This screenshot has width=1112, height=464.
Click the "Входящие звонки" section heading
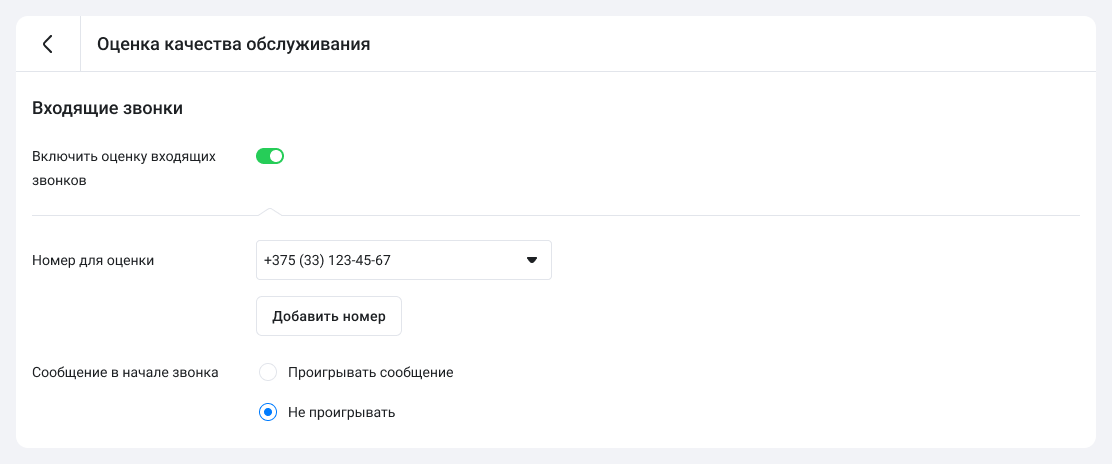(x=107, y=108)
